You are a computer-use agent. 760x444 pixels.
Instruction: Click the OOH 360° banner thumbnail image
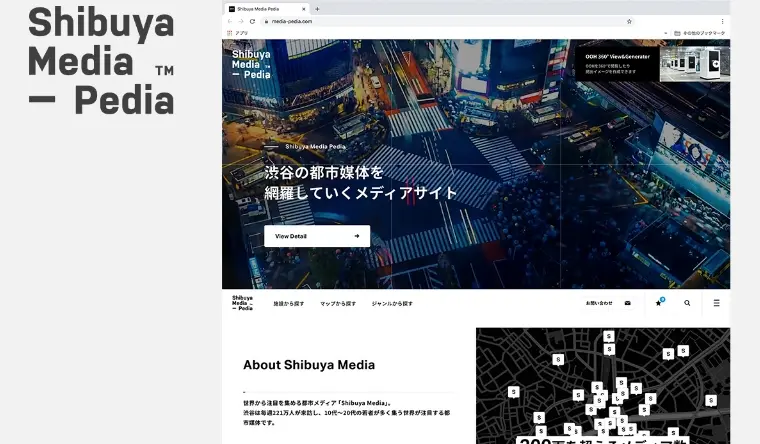[695, 64]
